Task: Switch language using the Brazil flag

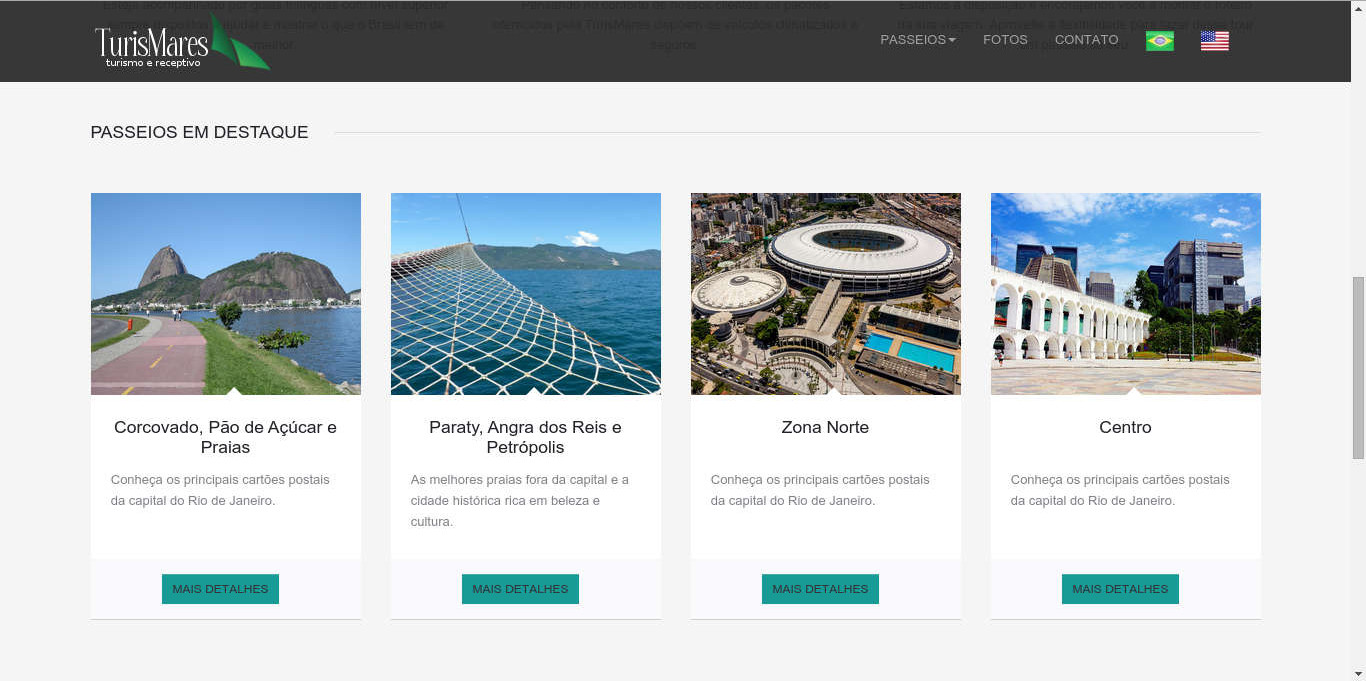Action: click(1160, 41)
